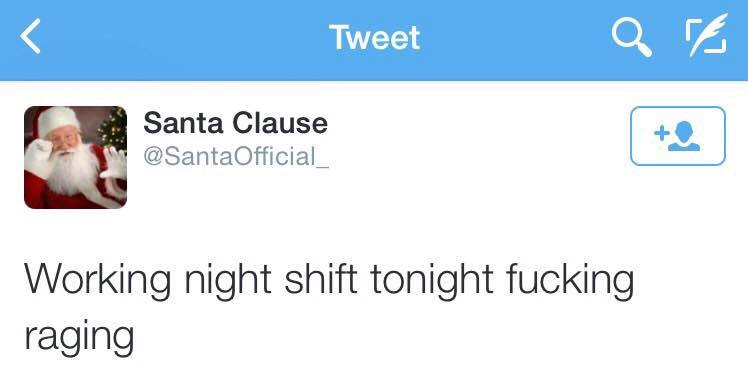Image resolution: width=748 pixels, height=369 pixels.
Task: Open Santa Clause's profile picture
Action: (x=75, y=157)
